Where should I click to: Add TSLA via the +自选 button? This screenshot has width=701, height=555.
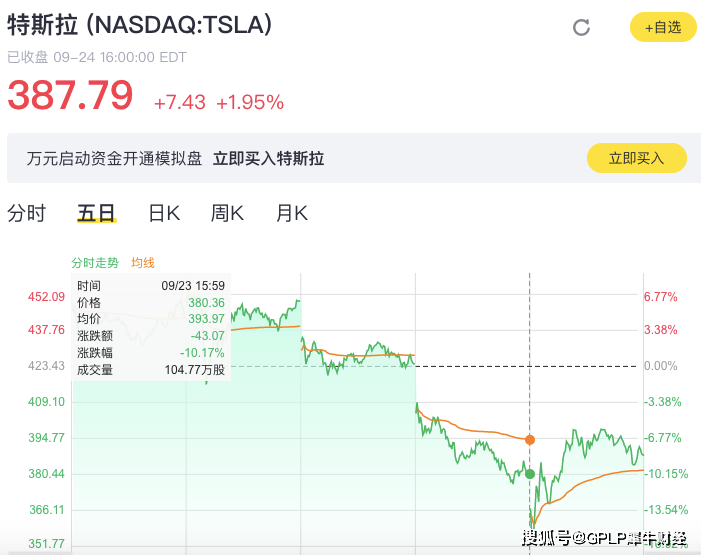coord(663,27)
